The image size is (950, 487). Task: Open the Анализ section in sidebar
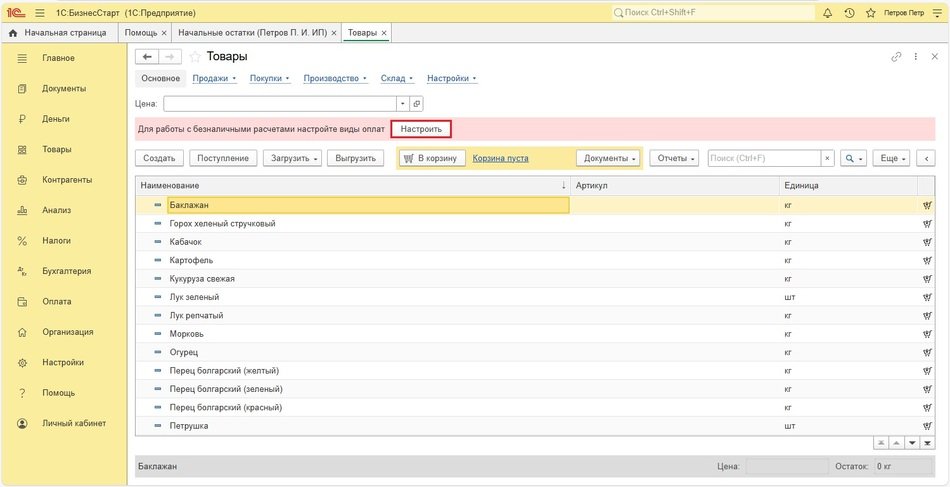pos(56,210)
